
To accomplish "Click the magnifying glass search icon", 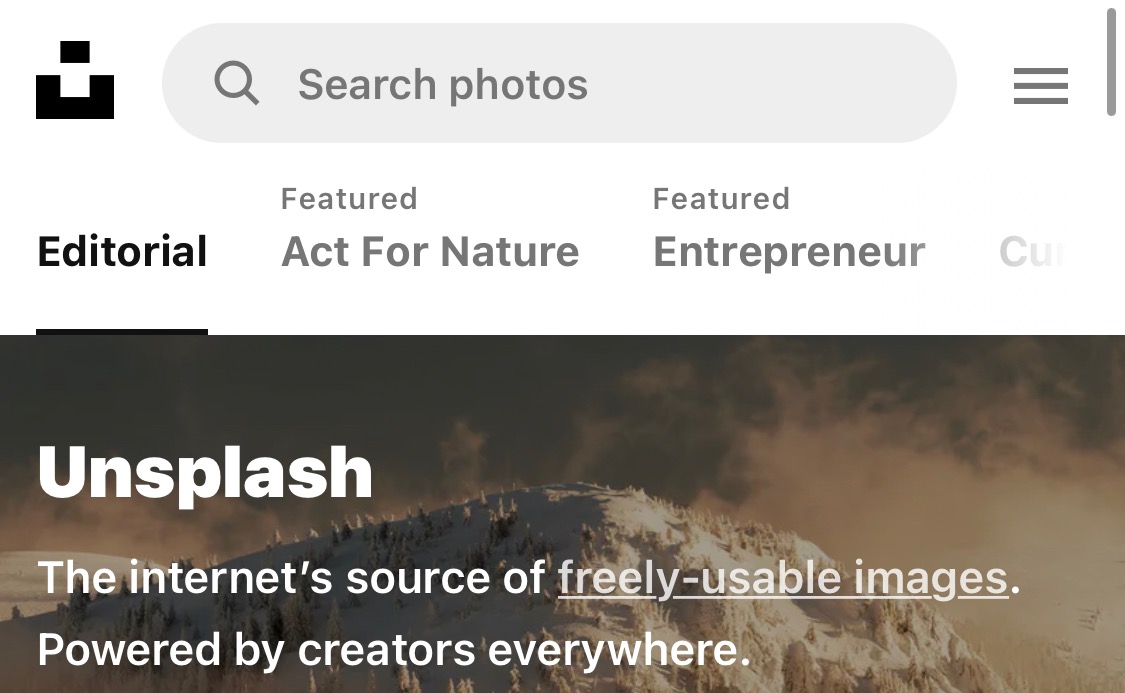I will pyautogui.click(x=237, y=84).
